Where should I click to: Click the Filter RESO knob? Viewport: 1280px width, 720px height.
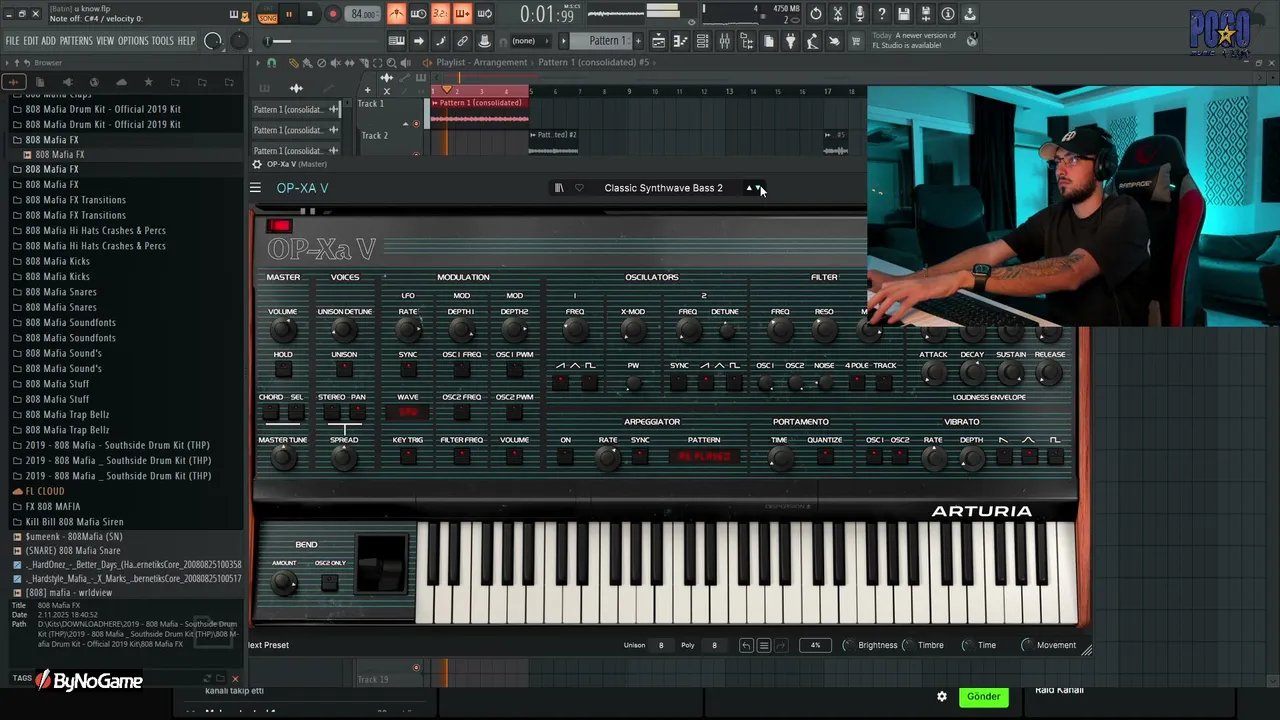tap(824, 329)
